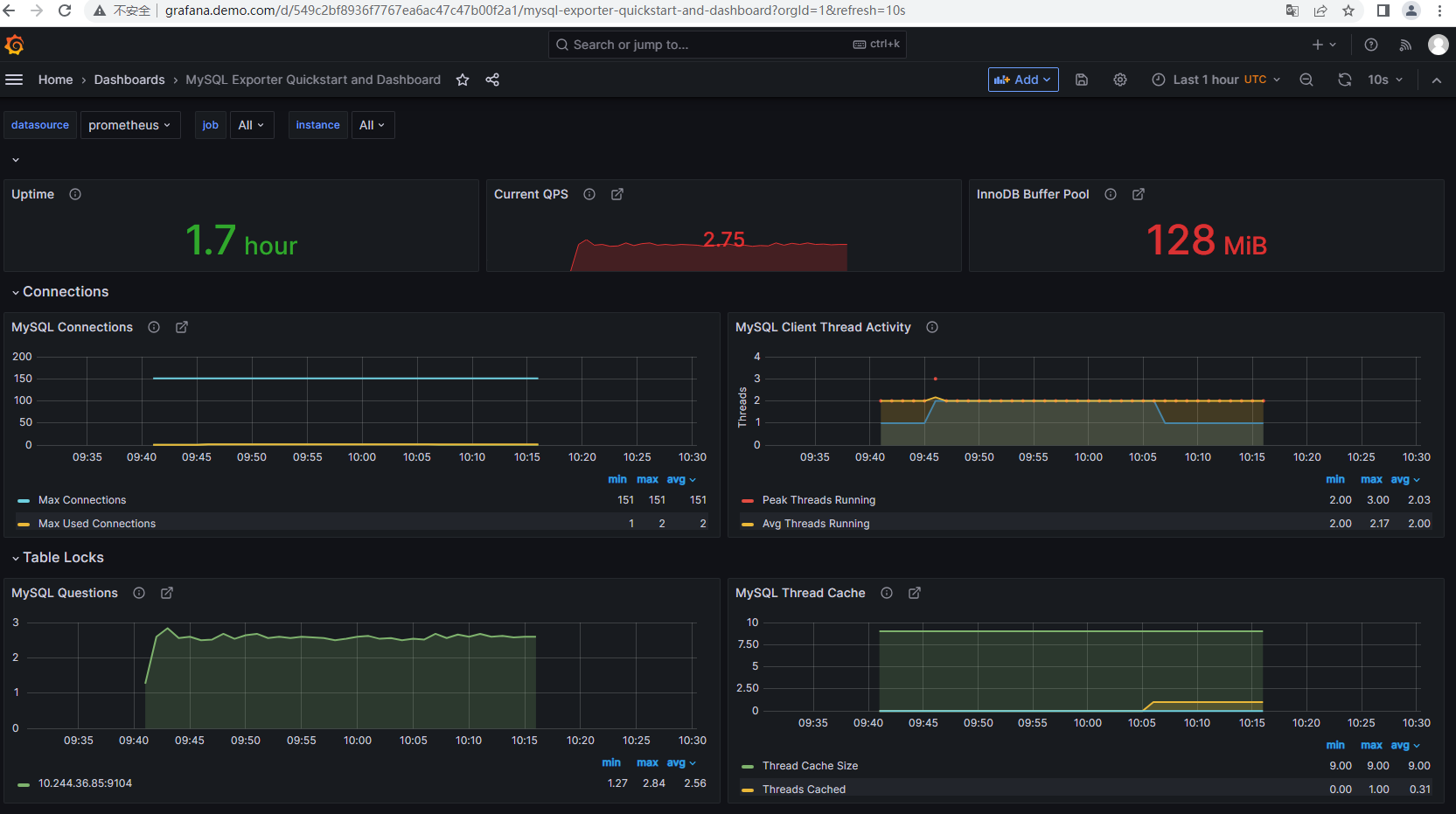Screen dimensions: 1456x814
Task: Toggle Max Connections series visibility
Action: tap(82, 500)
